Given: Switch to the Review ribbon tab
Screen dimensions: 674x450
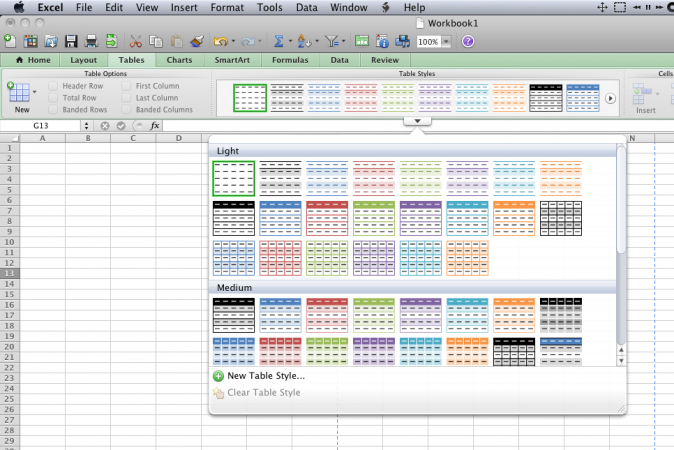Looking at the screenshot, I should coord(385,60).
